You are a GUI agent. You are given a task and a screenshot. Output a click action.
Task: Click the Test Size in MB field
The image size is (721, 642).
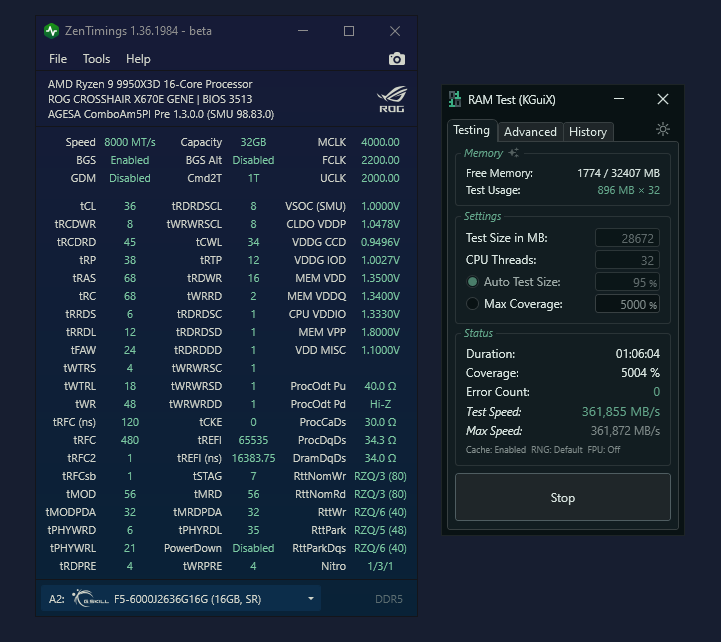click(x=627, y=238)
